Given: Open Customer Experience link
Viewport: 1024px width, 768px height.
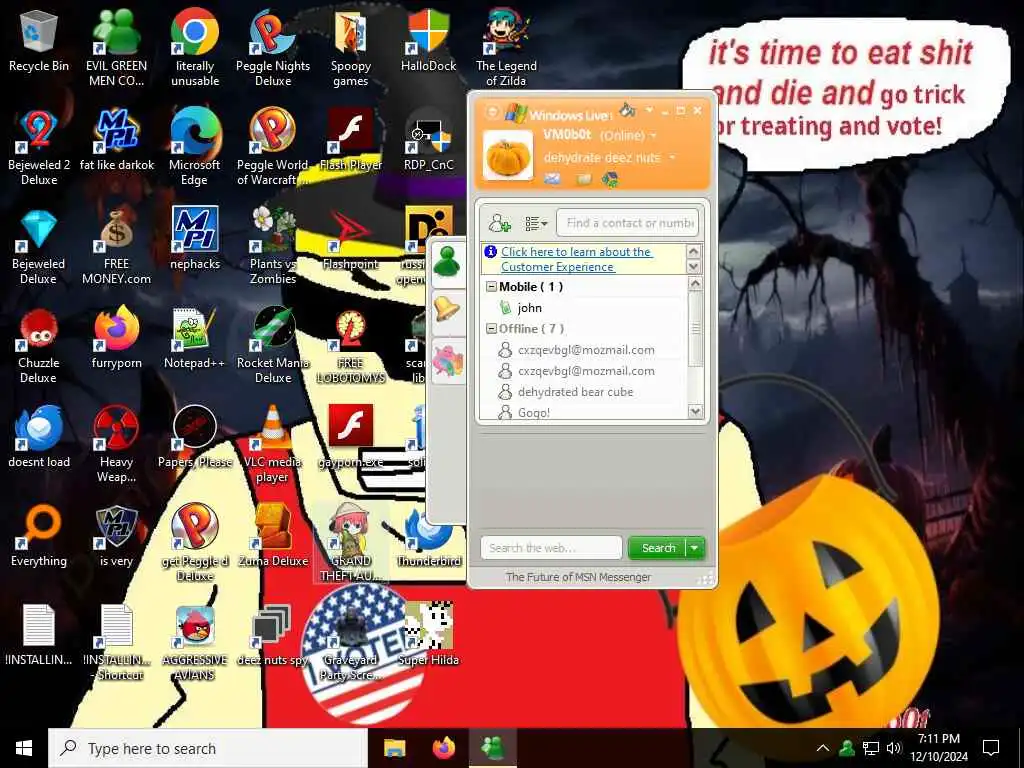Looking at the screenshot, I should click(576, 259).
